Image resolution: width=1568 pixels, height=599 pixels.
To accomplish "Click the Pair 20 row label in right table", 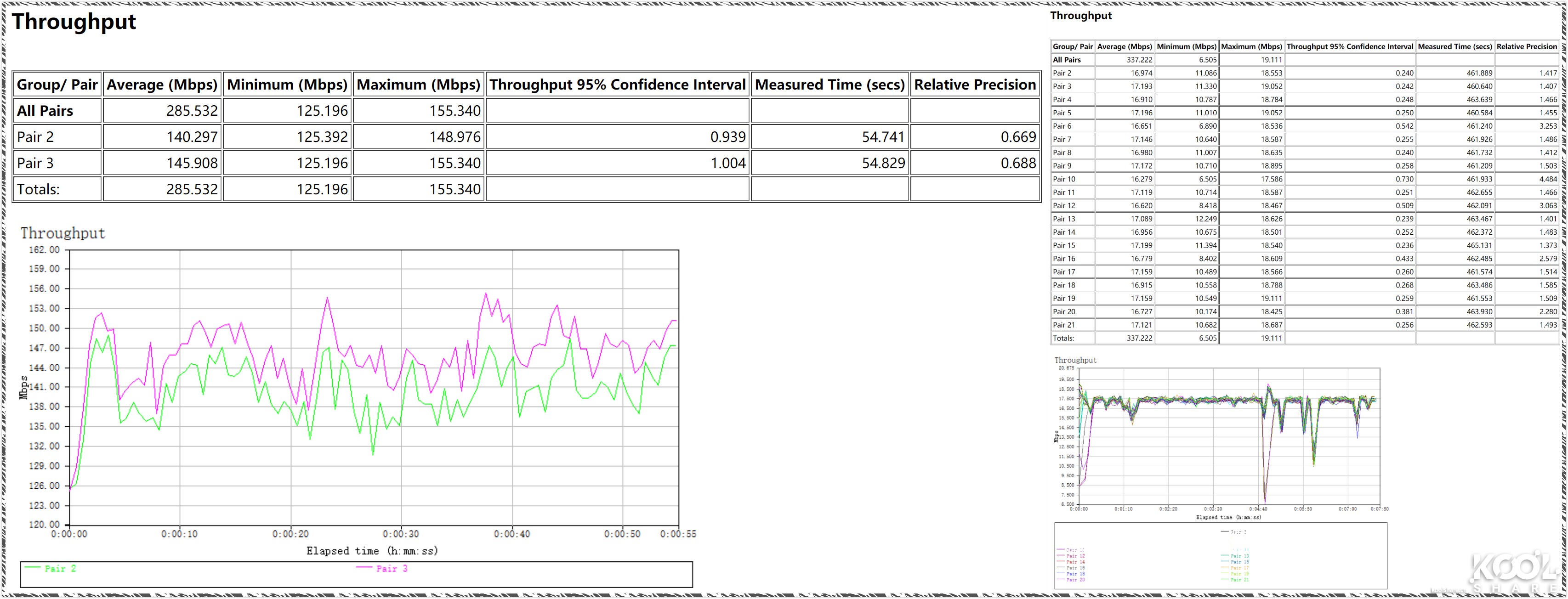I will [x=1064, y=312].
